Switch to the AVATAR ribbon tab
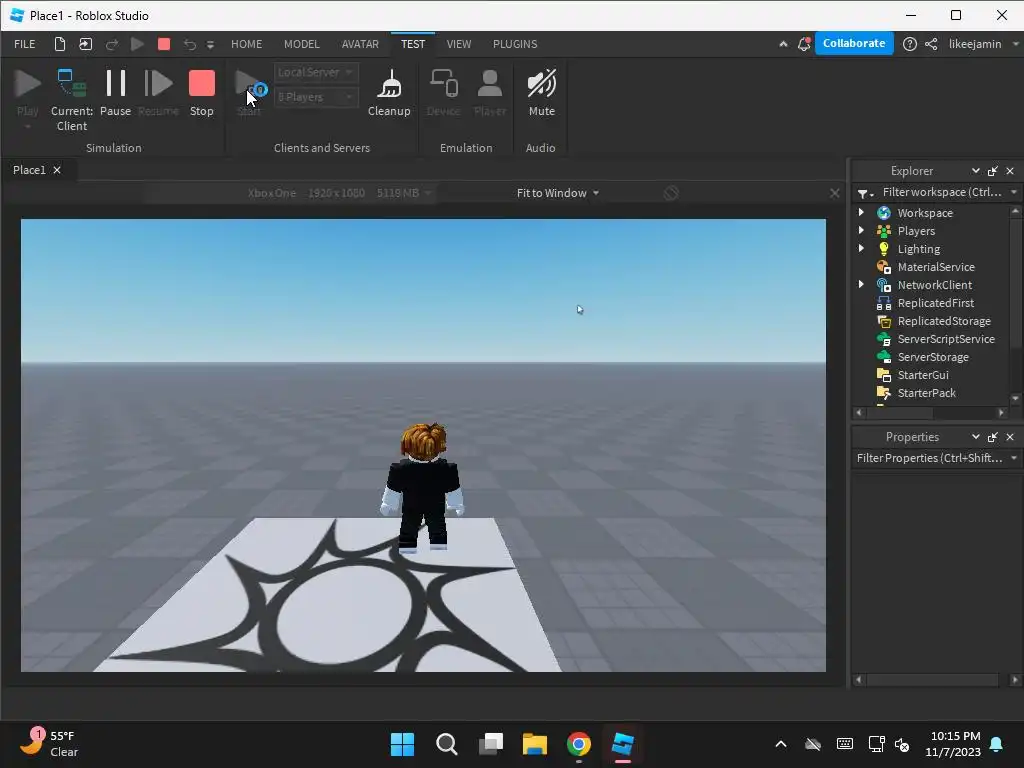 (x=360, y=44)
